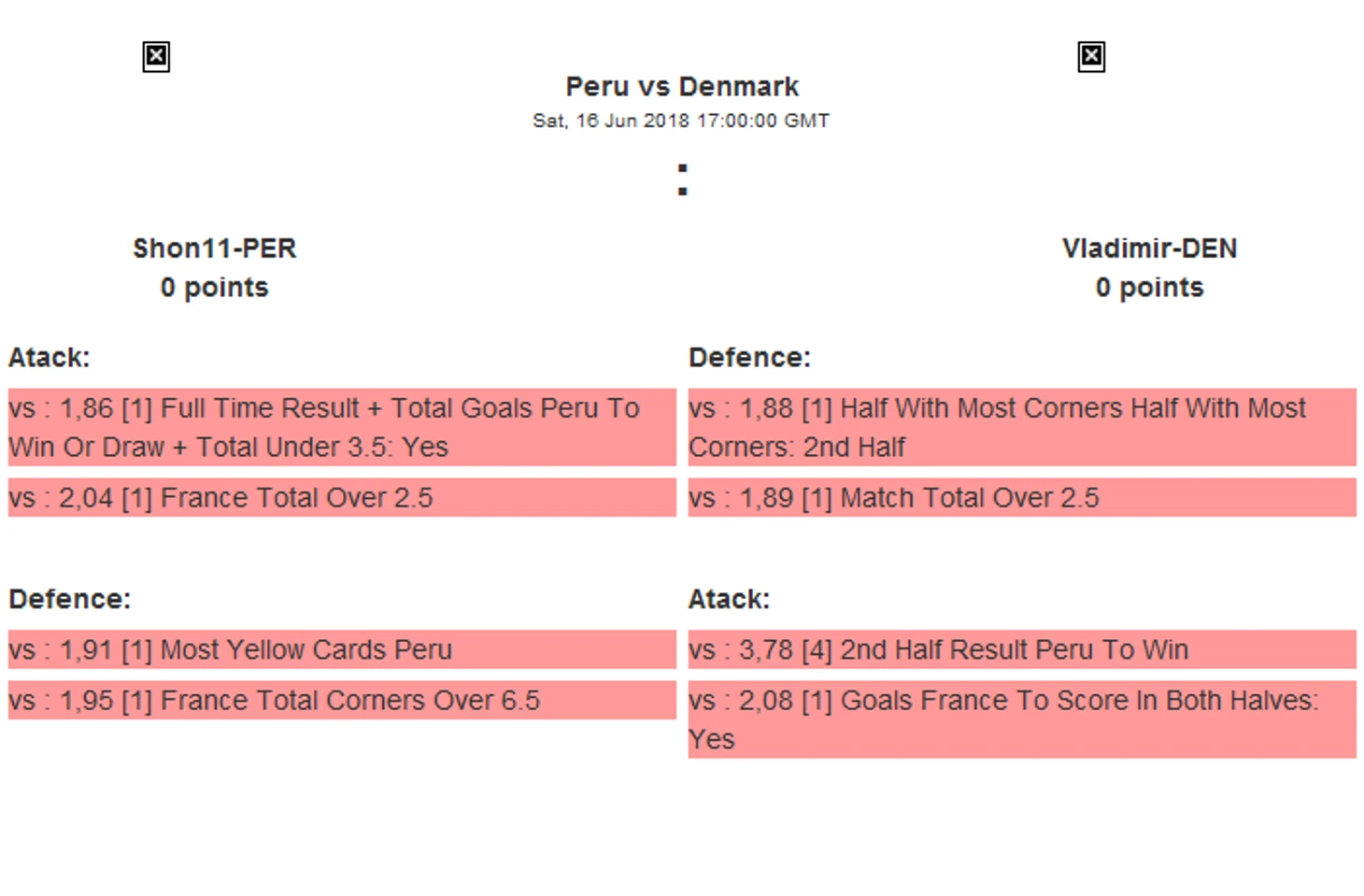
Task: Select the France To Score In Both Halves row
Action: click(x=1021, y=719)
